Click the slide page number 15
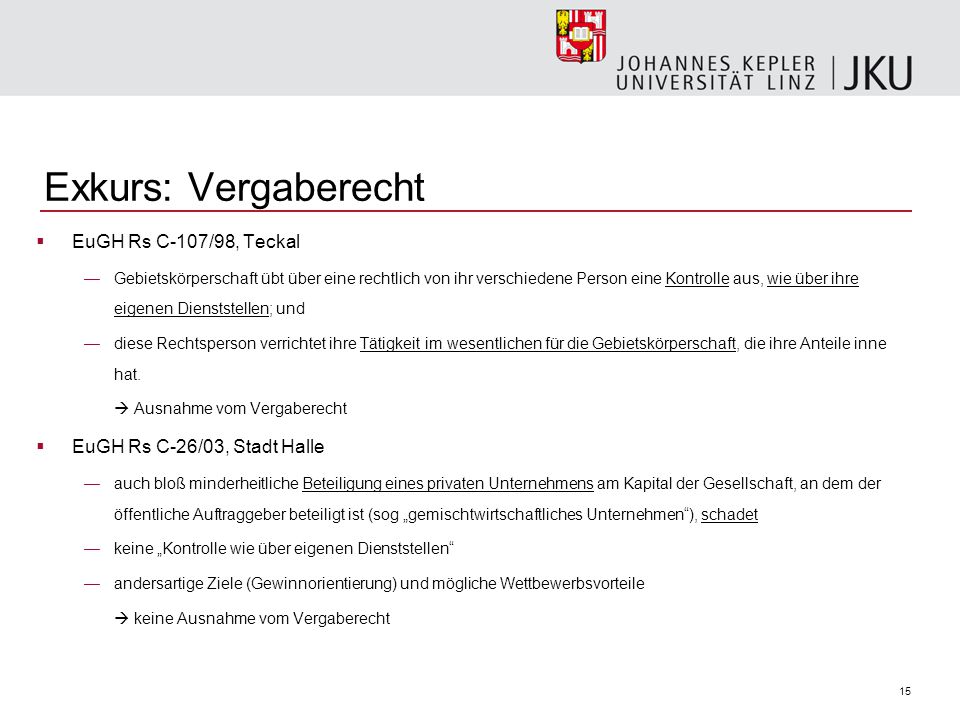960x720 pixels. [905, 691]
